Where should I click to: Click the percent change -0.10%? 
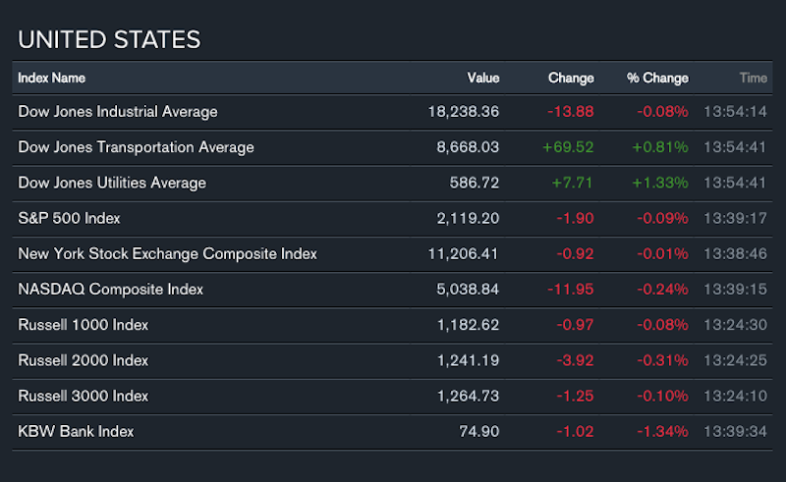(663, 396)
